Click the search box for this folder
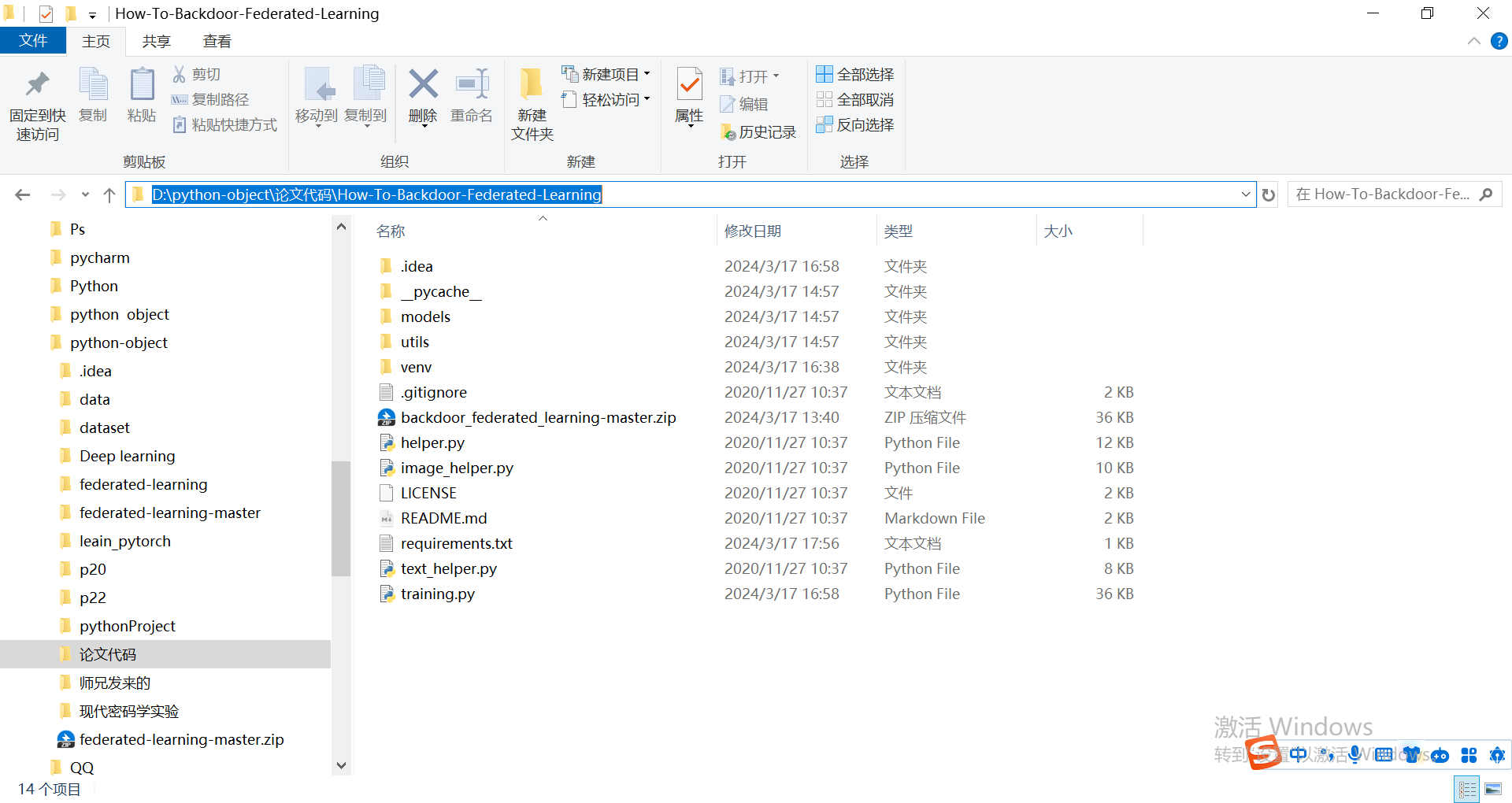Image resolution: width=1512 pixels, height=803 pixels. (x=1394, y=194)
